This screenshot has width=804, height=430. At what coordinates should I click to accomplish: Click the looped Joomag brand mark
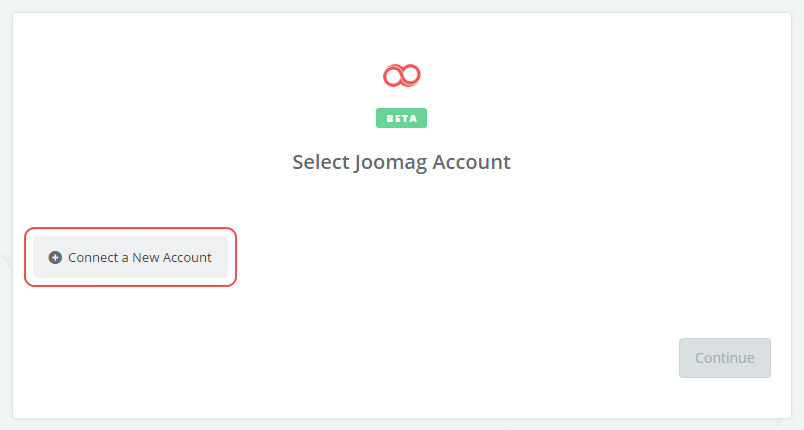[402, 75]
